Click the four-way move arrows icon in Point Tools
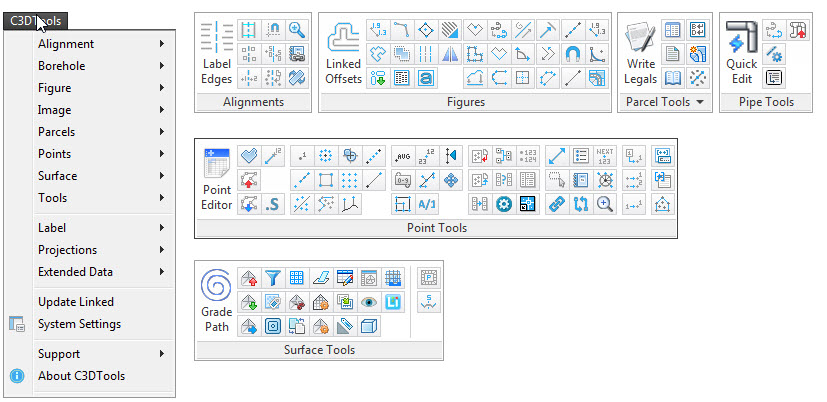This screenshot has width=827, height=402. click(451, 180)
